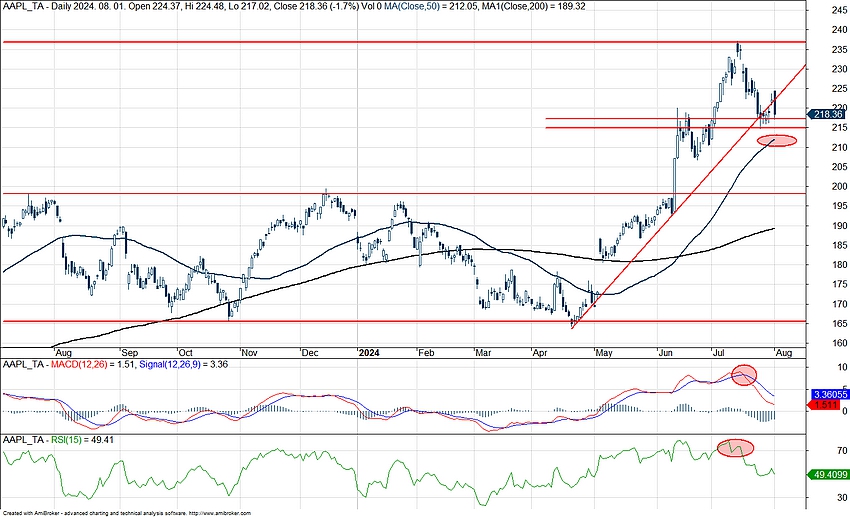Click the 170 price axis label
The width and height of the screenshot is (850, 517).
point(838,304)
